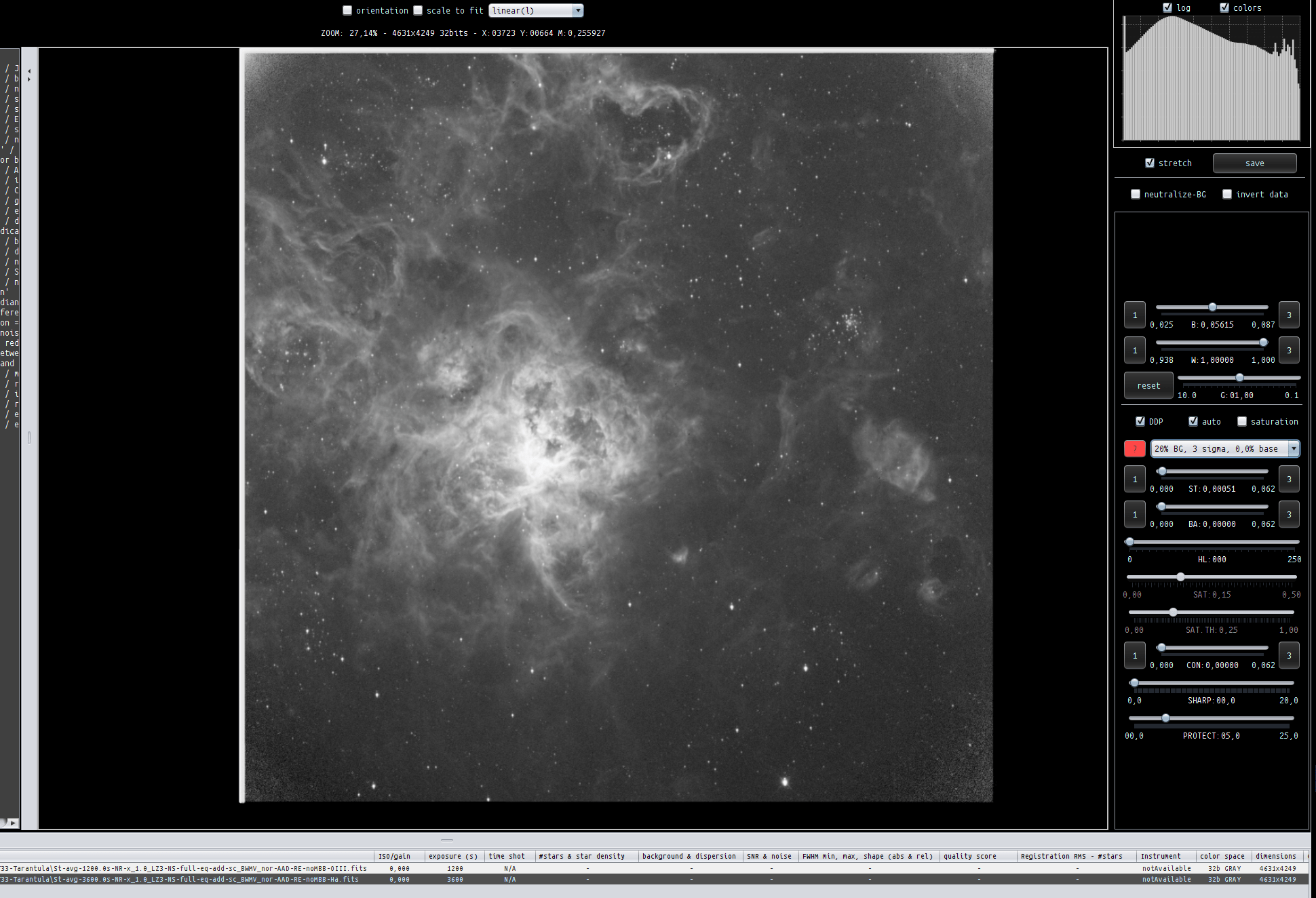
Task: Click the left panel collapse arrow
Action: coord(29,71)
